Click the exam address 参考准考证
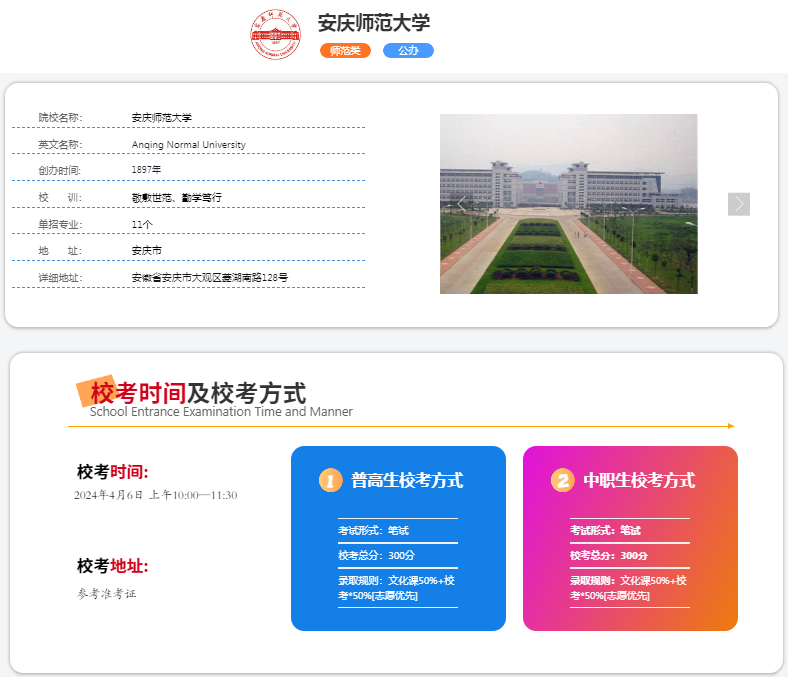This screenshot has width=788, height=677. (107, 594)
